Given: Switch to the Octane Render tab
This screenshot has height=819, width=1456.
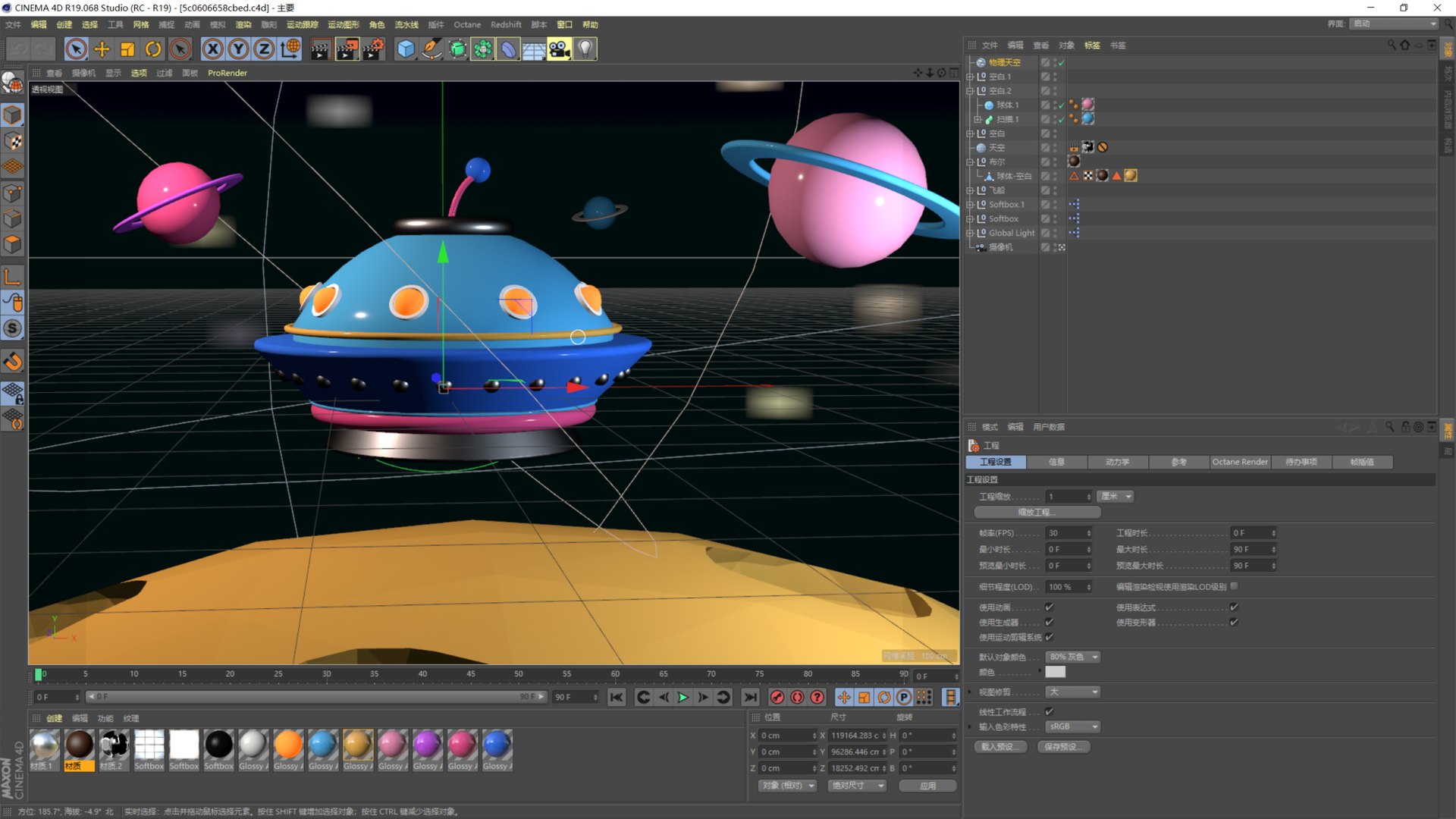Looking at the screenshot, I should click(1239, 462).
